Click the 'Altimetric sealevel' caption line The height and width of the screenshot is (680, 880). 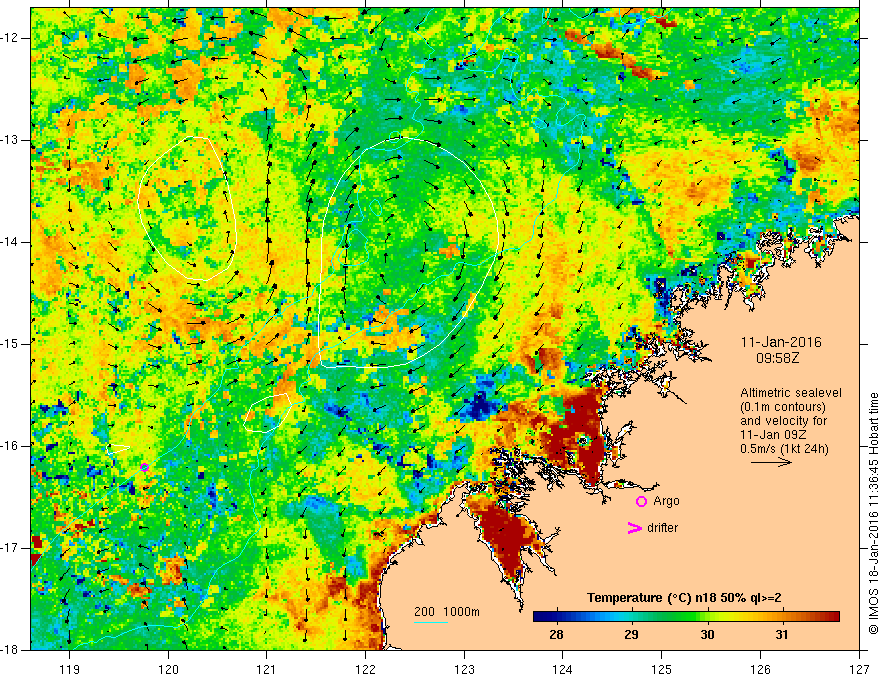791,393
